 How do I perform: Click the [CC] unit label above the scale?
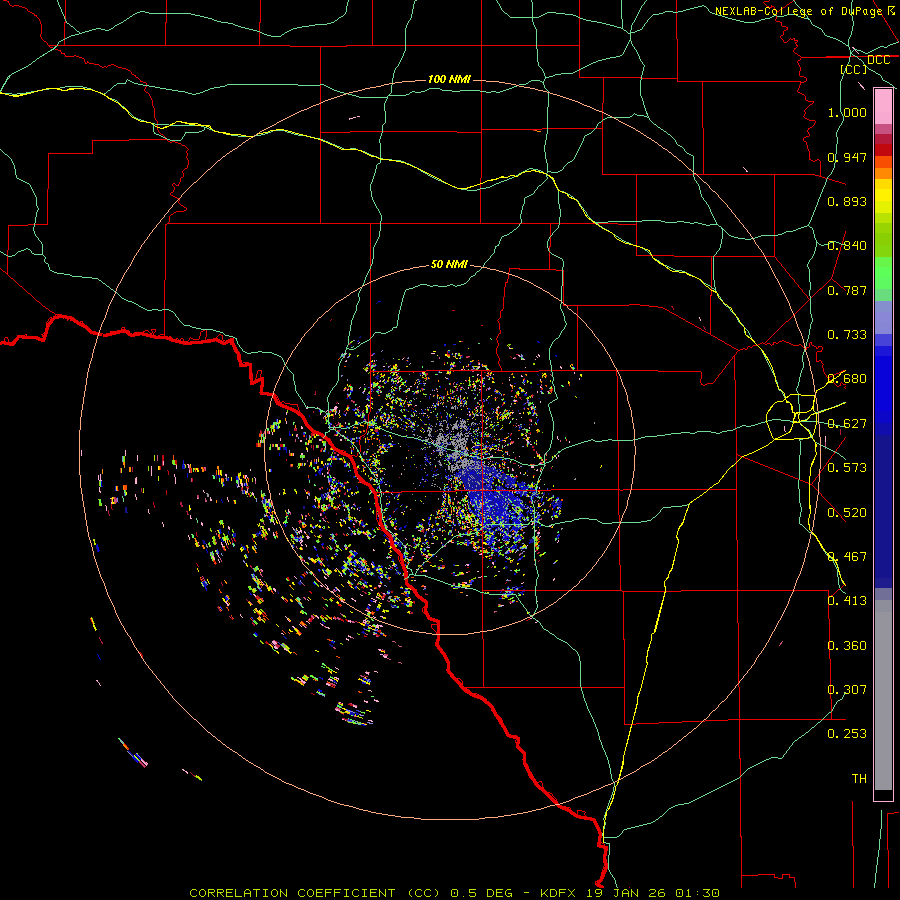(854, 69)
